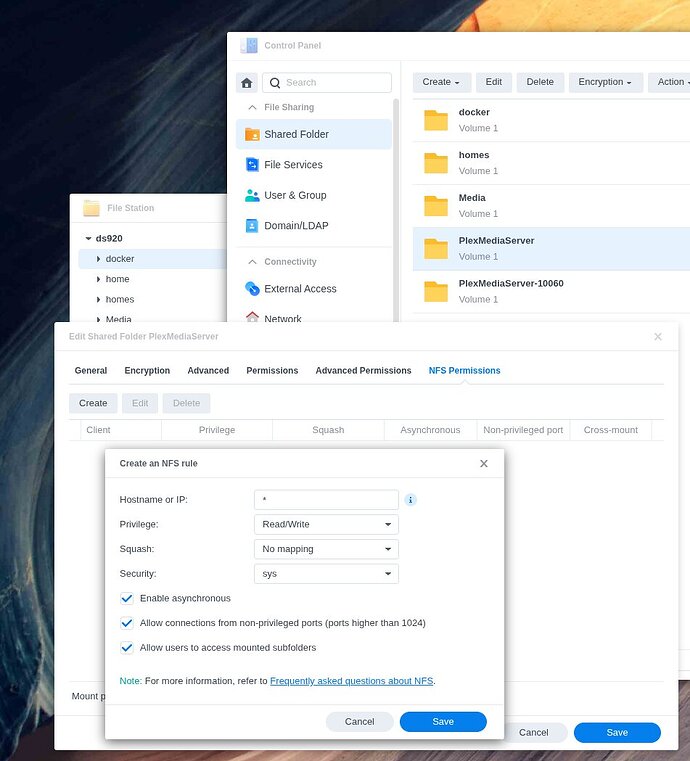Click the Control Panel home icon
The image size is (690, 761).
[246, 83]
